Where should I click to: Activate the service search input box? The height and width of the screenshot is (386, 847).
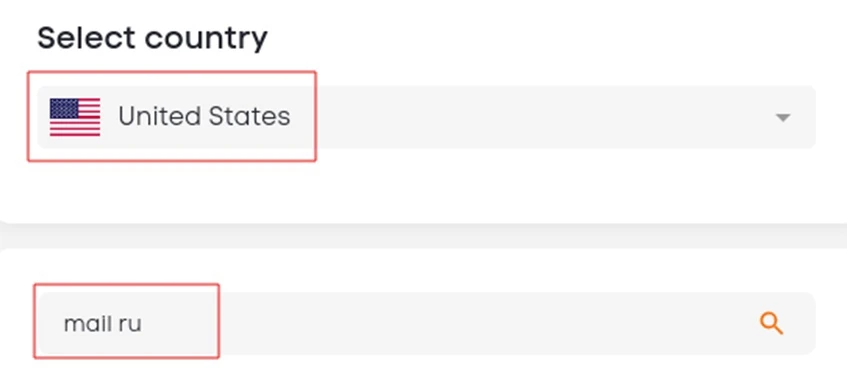tap(426, 323)
